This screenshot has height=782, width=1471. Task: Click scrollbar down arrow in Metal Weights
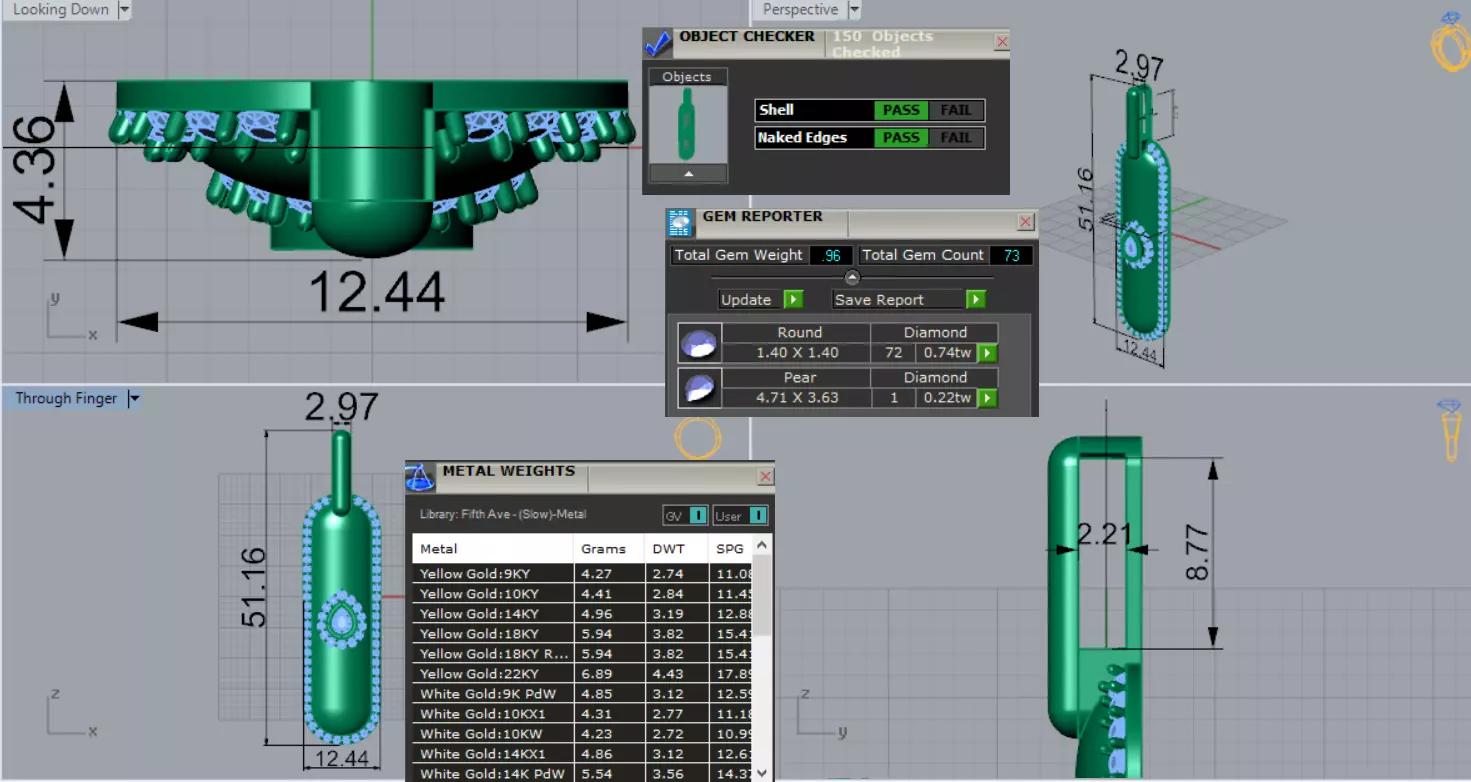tap(762, 772)
